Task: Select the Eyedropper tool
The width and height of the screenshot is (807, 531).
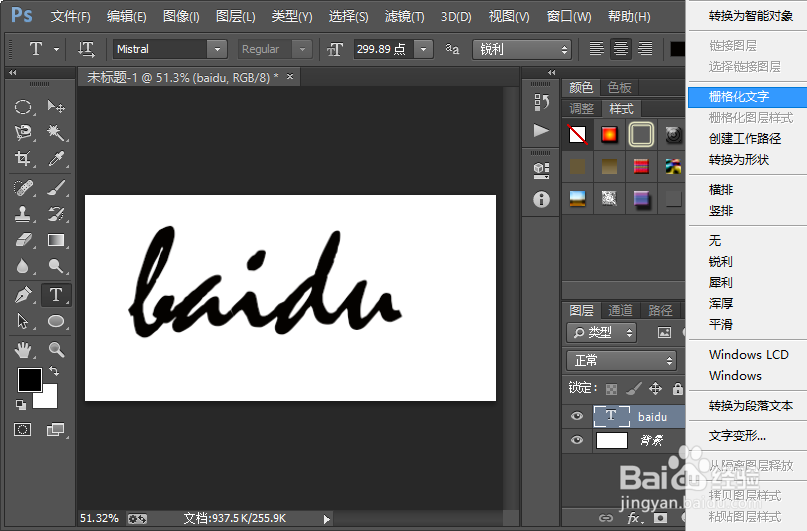Action: click(x=56, y=158)
